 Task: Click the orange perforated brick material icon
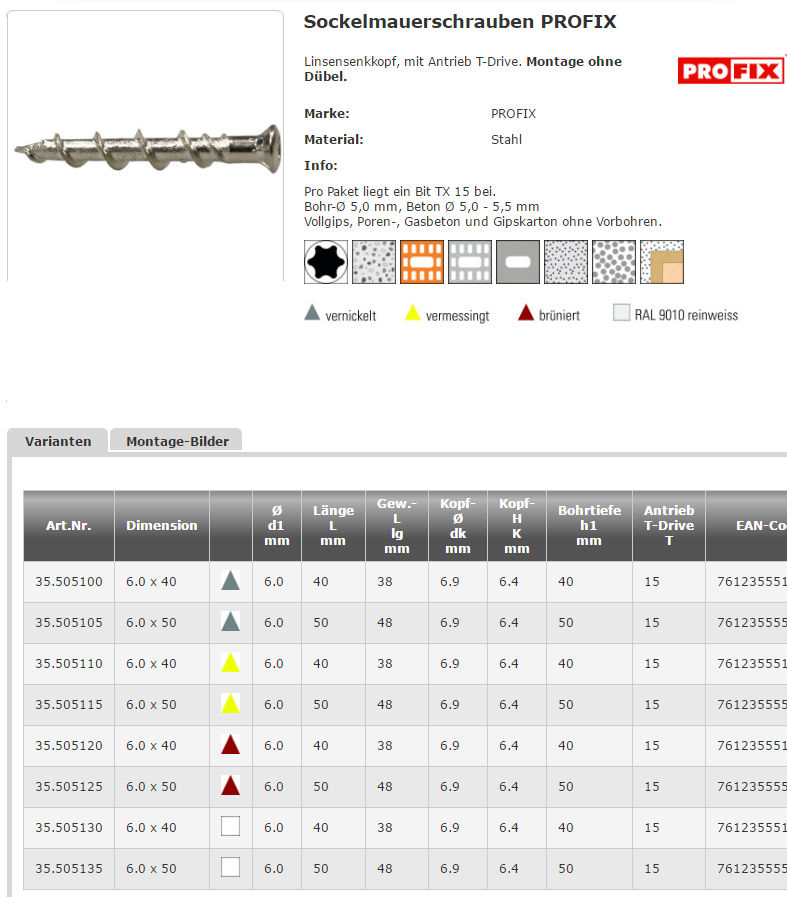(422, 262)
